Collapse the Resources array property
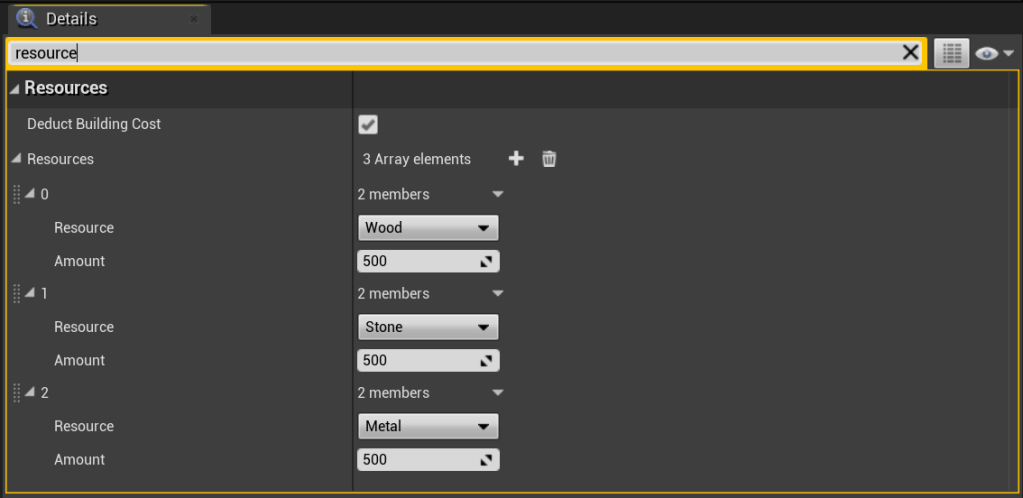 (x=16, y=159)
